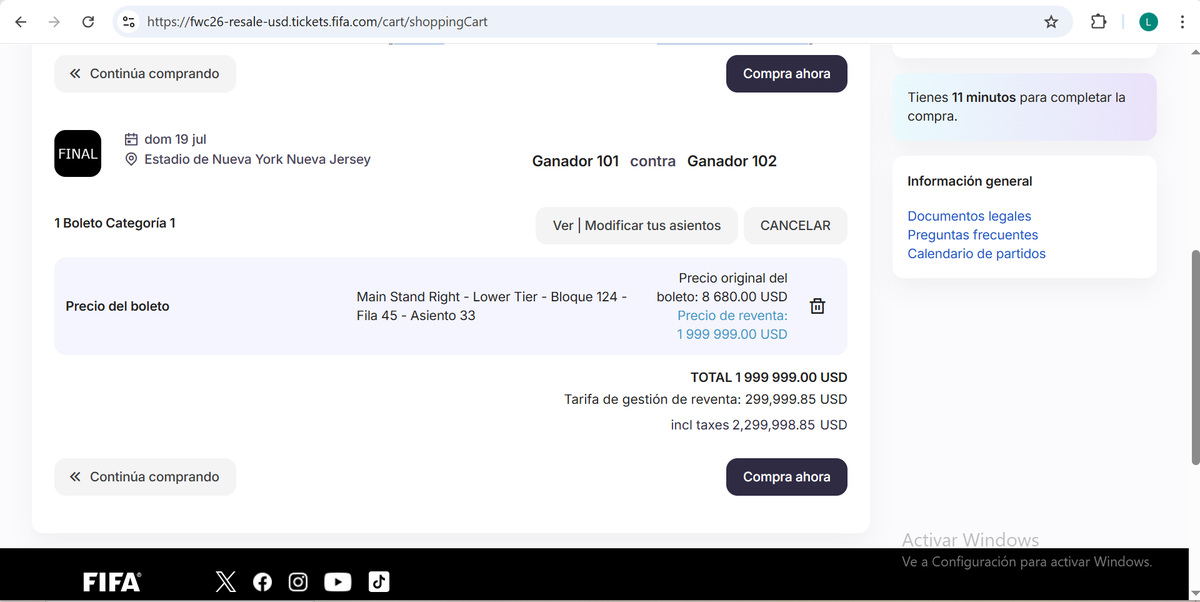Viewport: 1200px width, 602px height.
Task: Click the bottom Continúa comprando button
Action: tap(145, 477)
